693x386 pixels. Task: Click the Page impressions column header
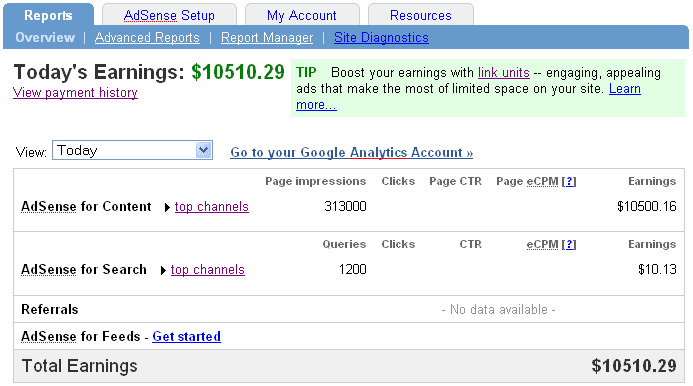coord(316,182)
